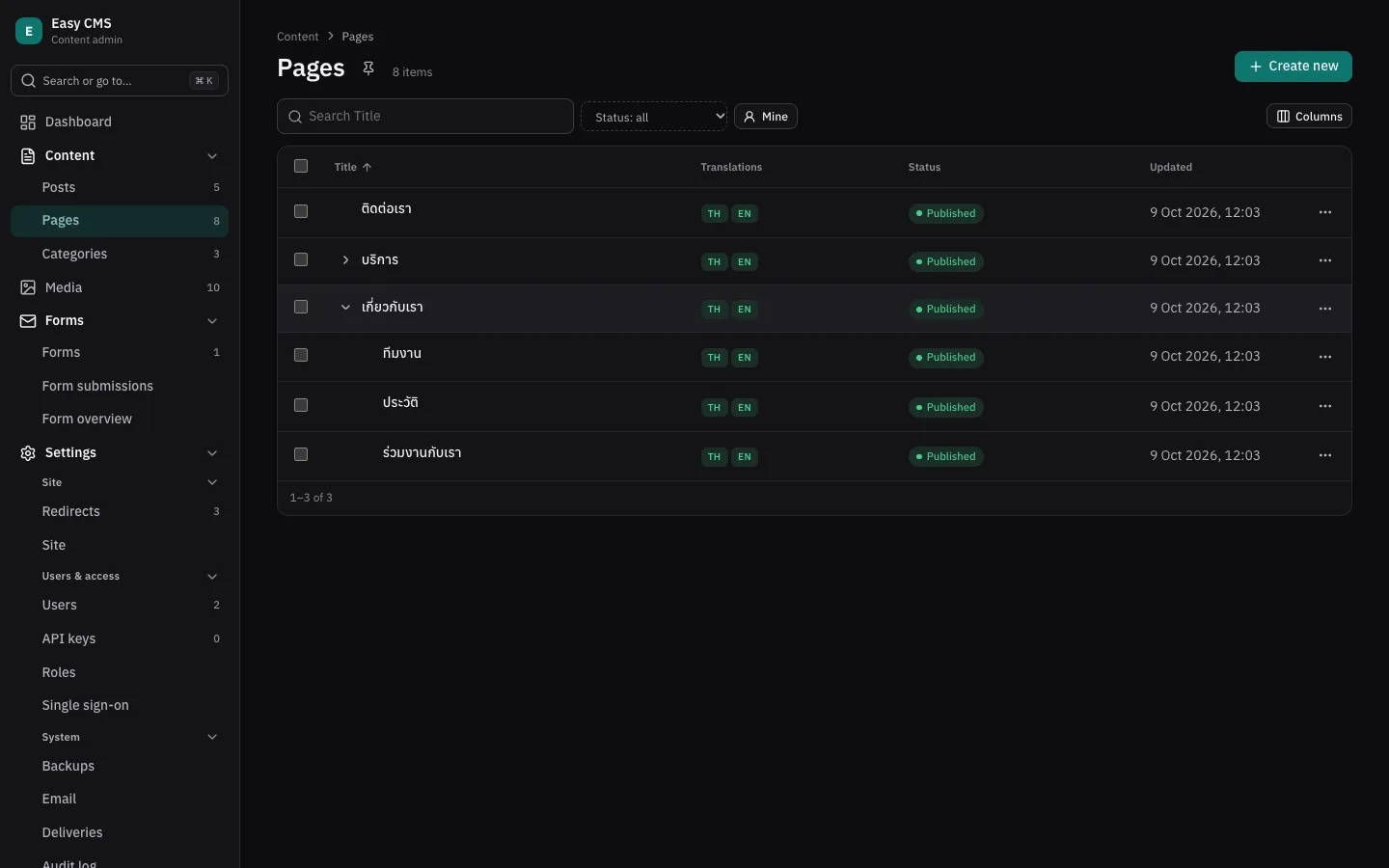Click the TH translation badge for ติดต่อเรา
The height and width of the screenshot is (868, 1389).
click(714, 213)
